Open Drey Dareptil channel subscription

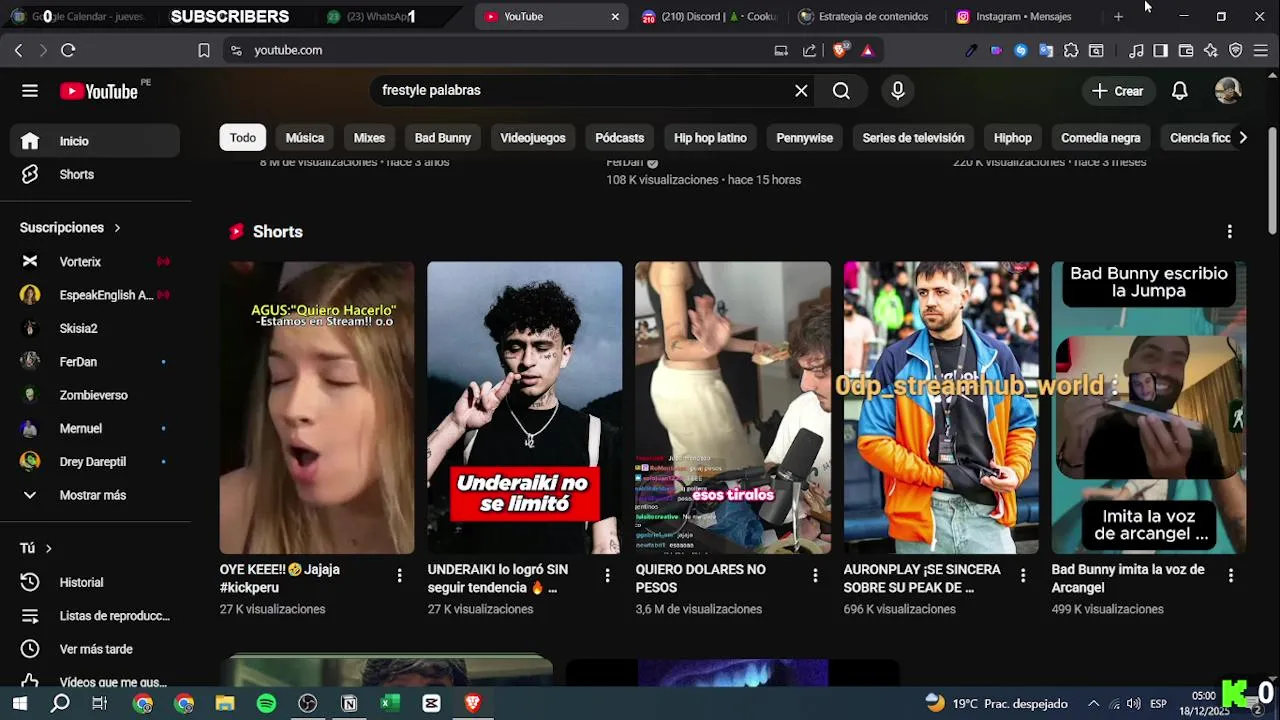pos(95,462)
